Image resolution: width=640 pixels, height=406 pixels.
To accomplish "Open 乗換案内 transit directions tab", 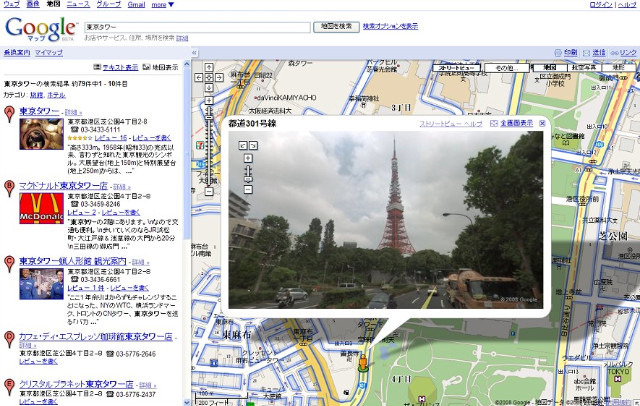I will tap(17, 53).
